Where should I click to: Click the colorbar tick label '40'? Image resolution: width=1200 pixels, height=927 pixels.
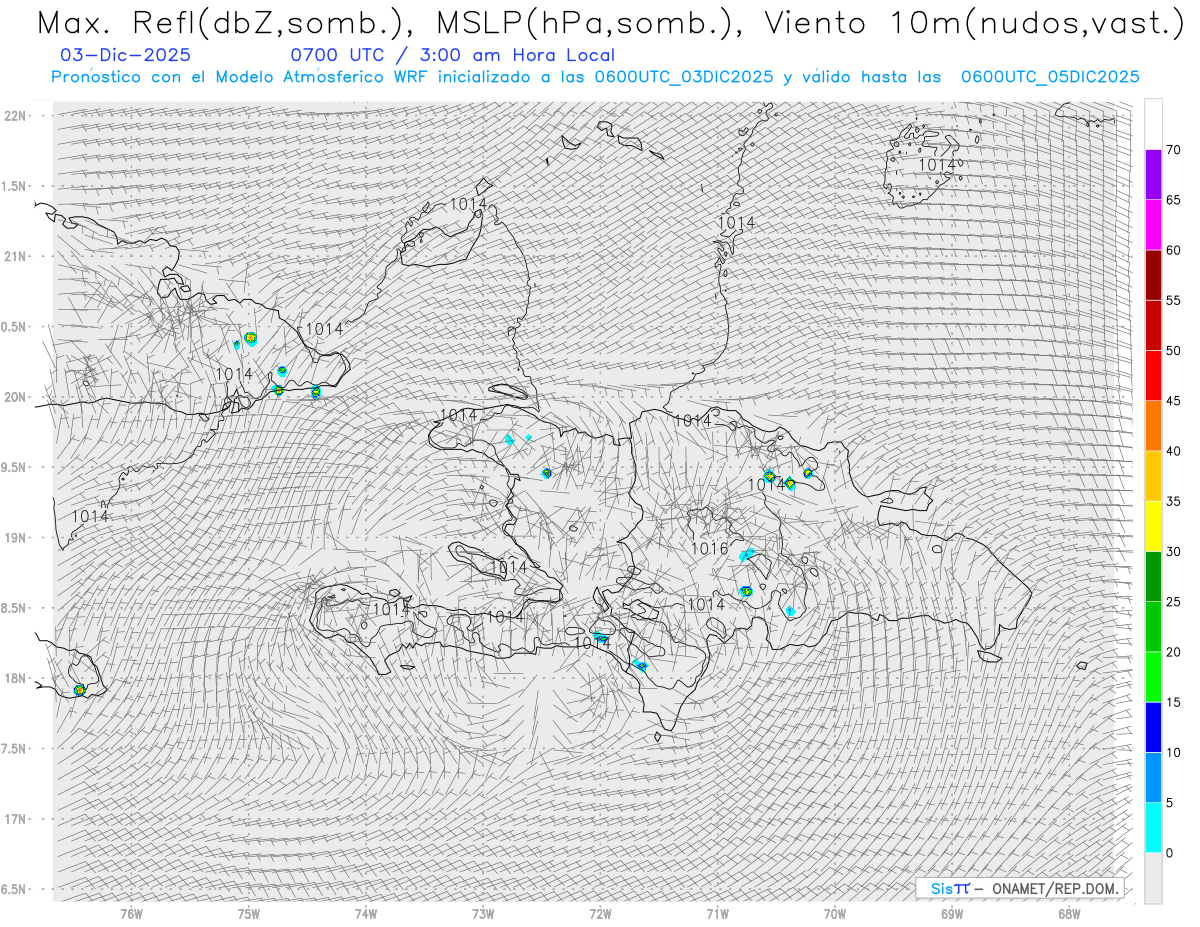point(1174,451)
